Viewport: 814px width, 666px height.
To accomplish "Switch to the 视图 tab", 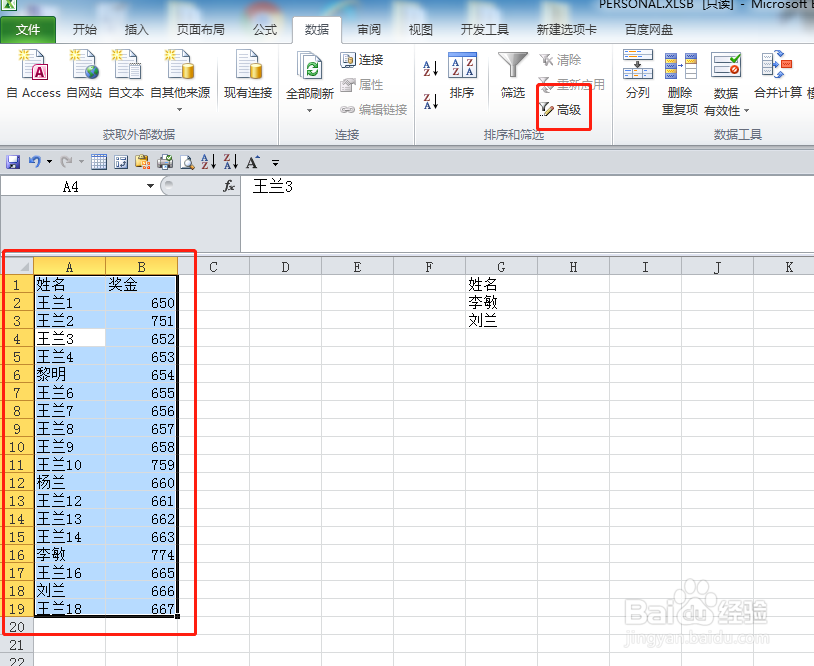I will point(420,30).
